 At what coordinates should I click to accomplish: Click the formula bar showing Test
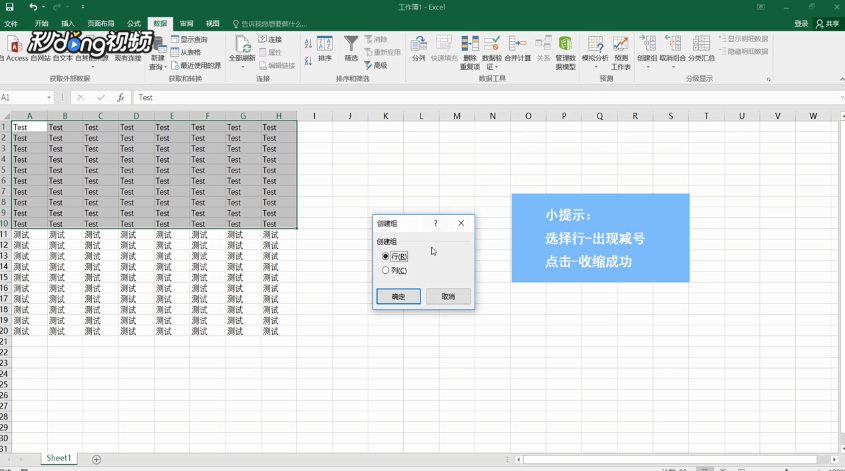tap(488, 98)
